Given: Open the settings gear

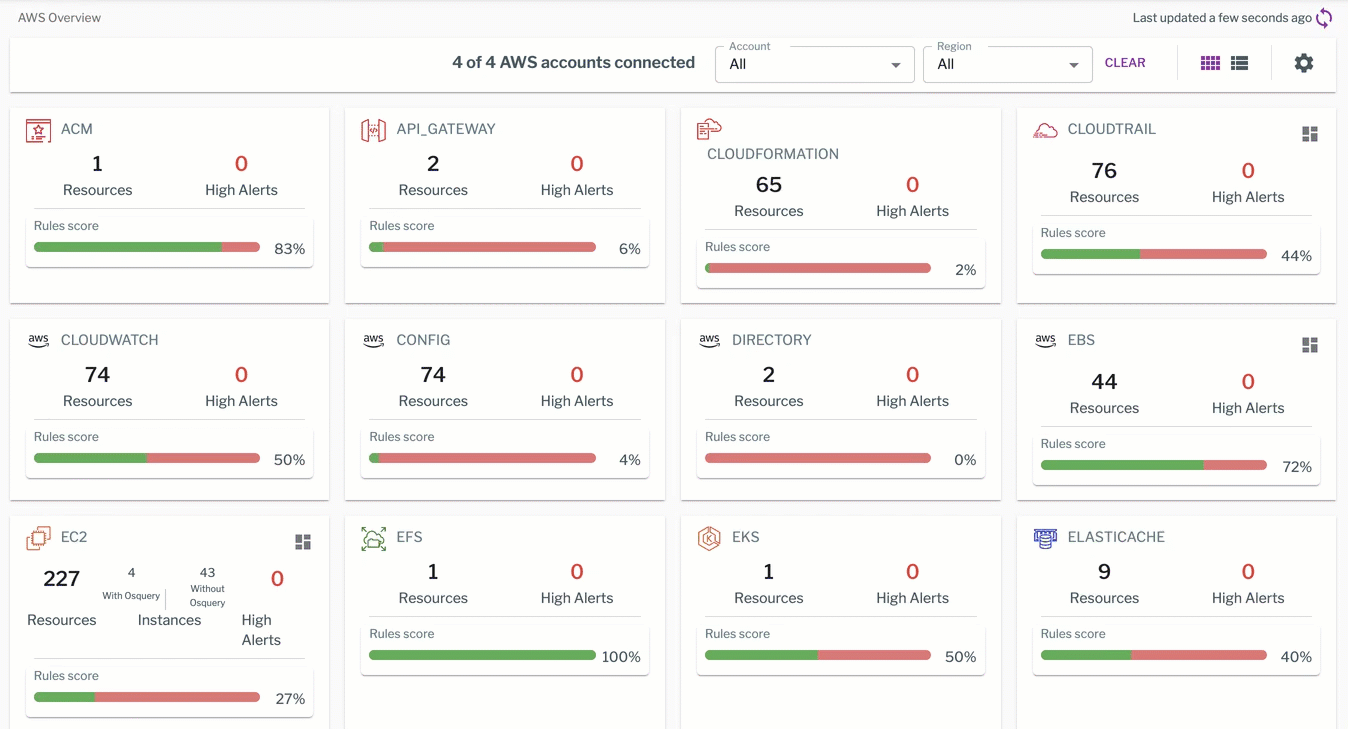Looking at the screenshot, I should (x=1304, y=63).
